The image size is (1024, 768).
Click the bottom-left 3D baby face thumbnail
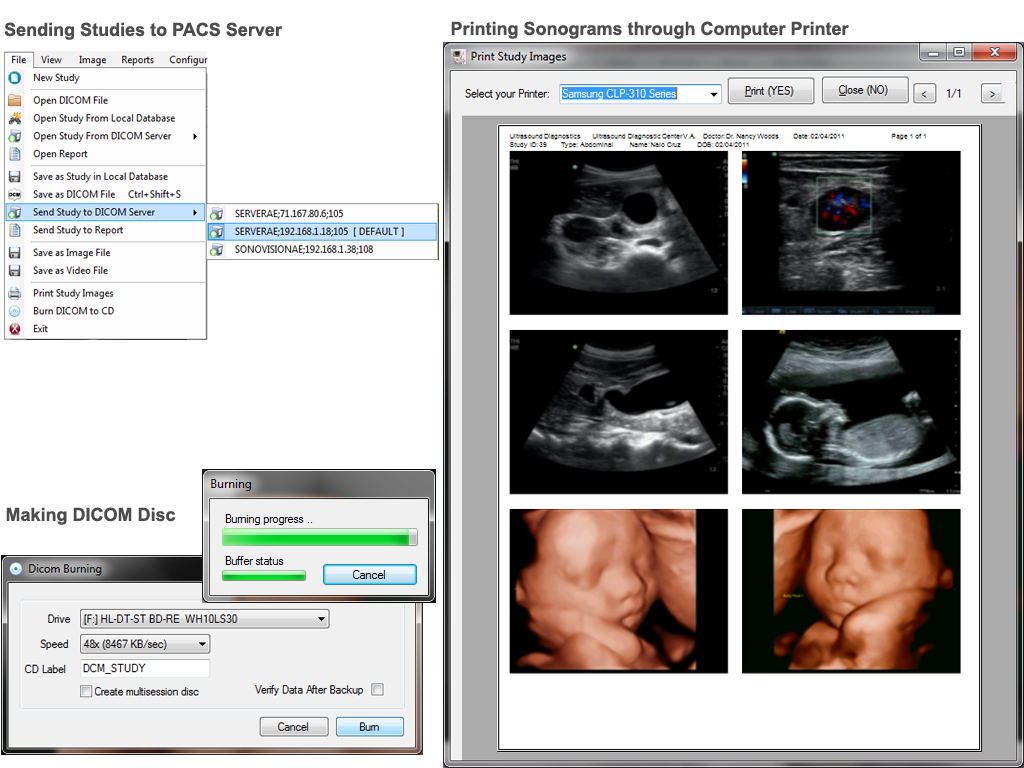[x=618, y=591]
